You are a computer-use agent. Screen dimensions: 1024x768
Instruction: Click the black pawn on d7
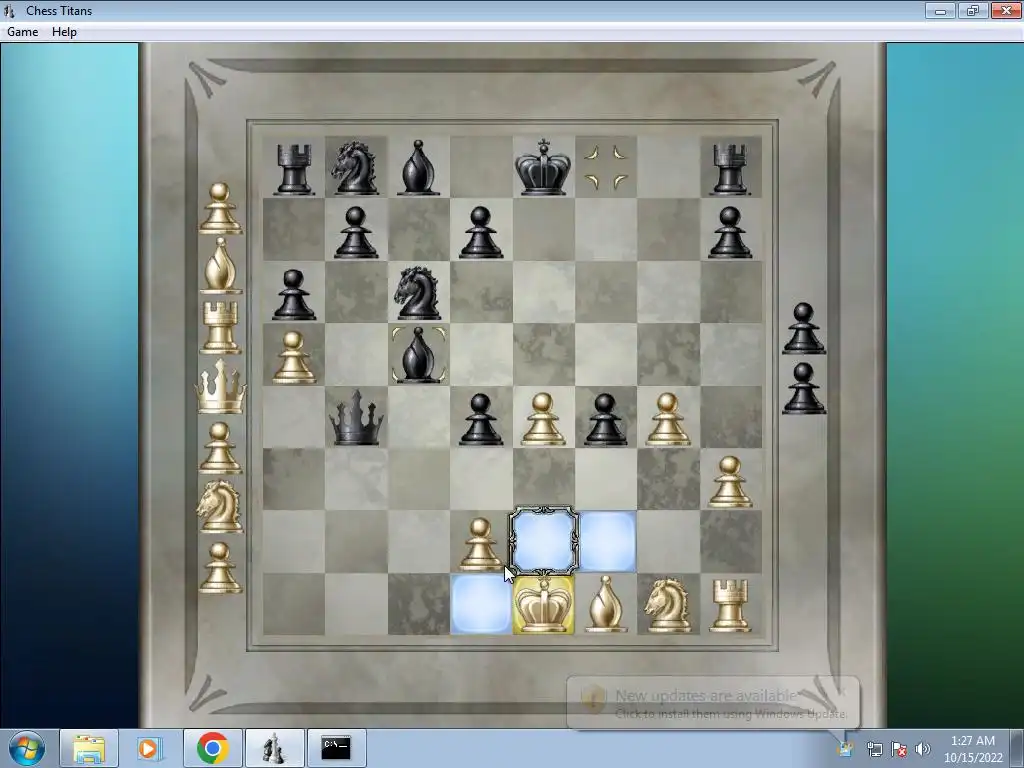[x=481, y=232]
